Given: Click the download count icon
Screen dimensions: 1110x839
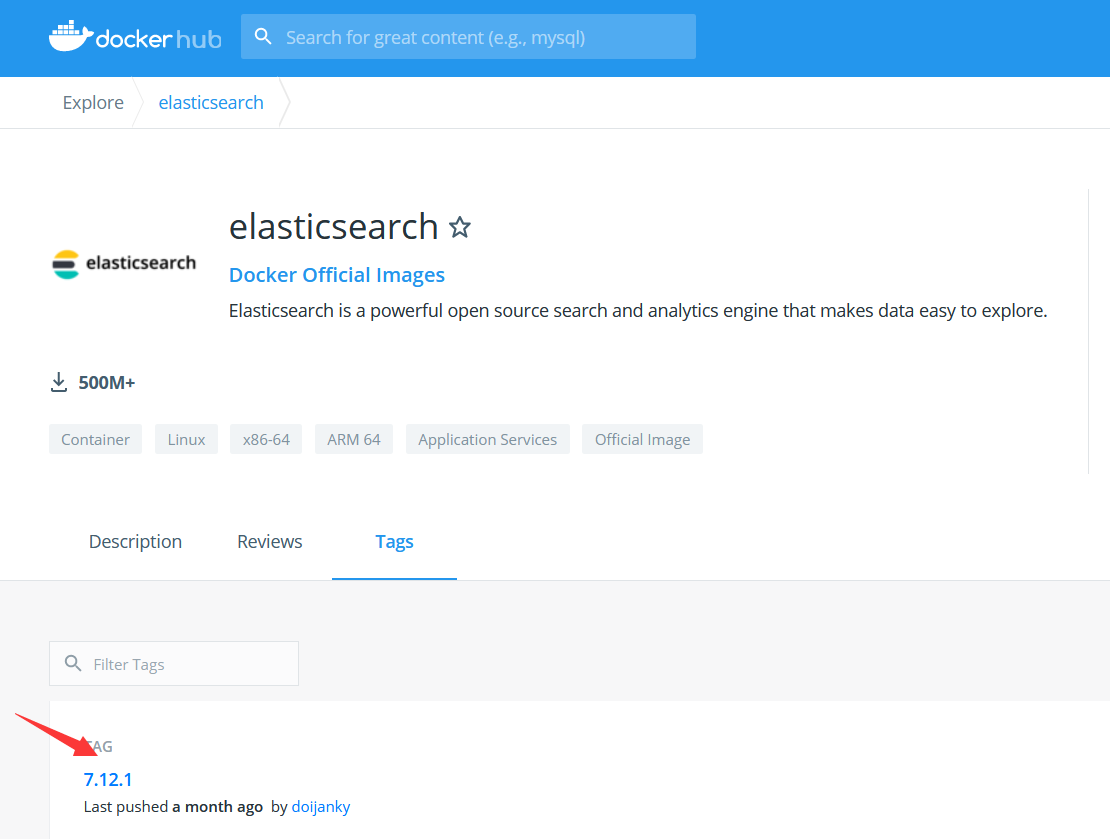Looking at the screenshot, I should click(59, 382).
